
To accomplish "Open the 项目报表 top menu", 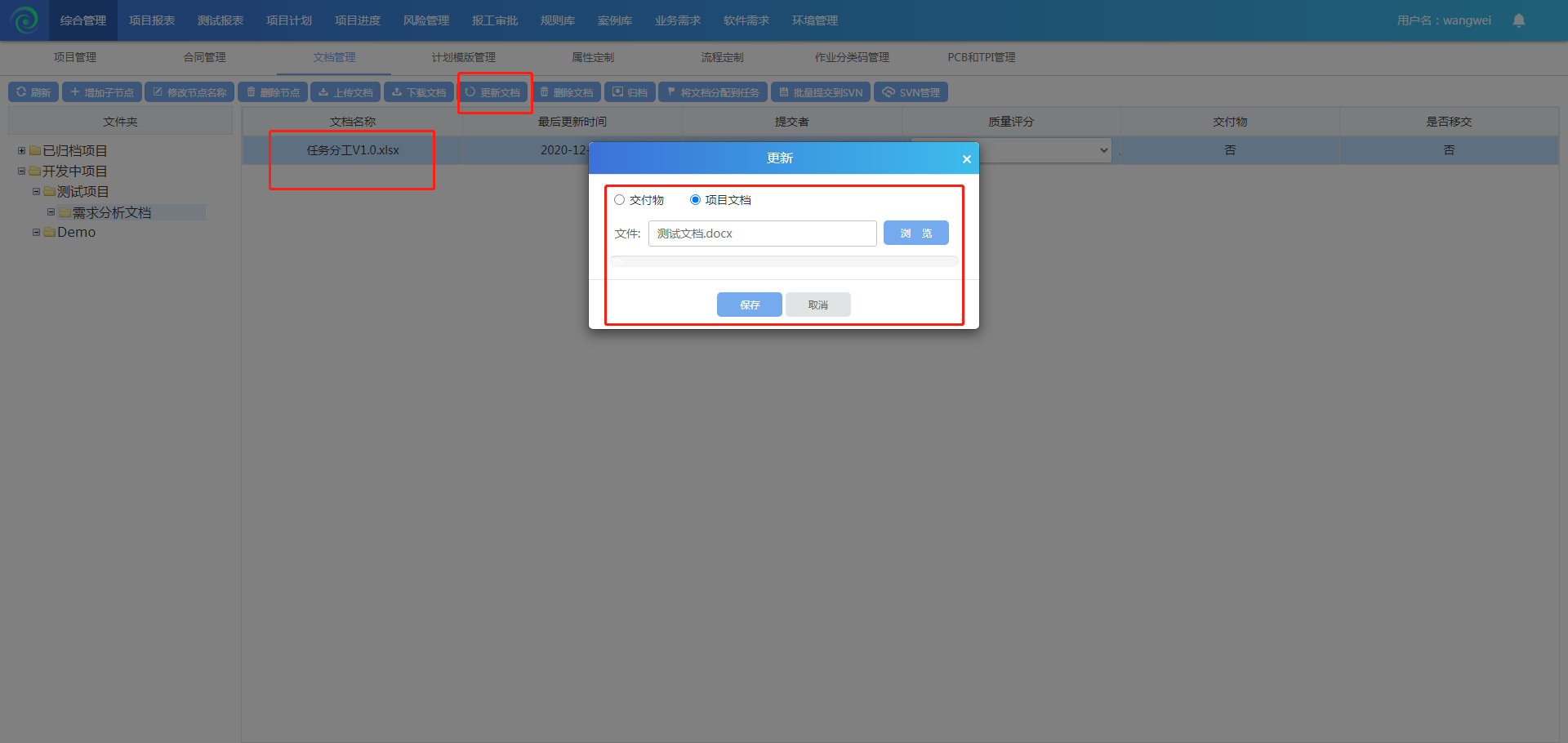I will tap(152, 20).
